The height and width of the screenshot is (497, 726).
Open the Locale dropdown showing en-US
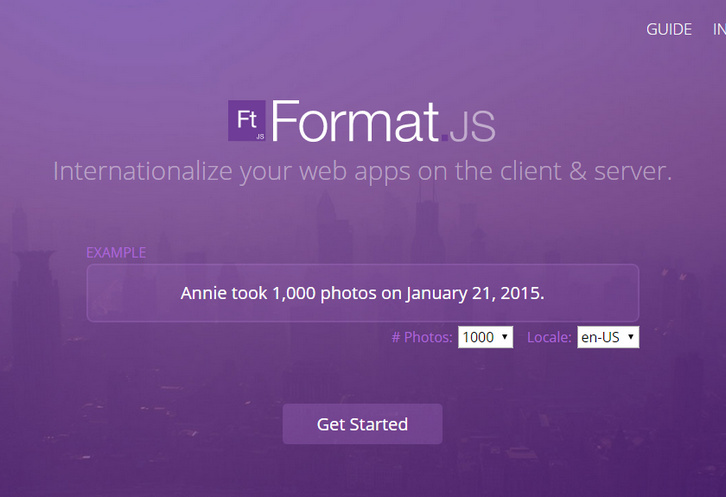click(607, 338)
